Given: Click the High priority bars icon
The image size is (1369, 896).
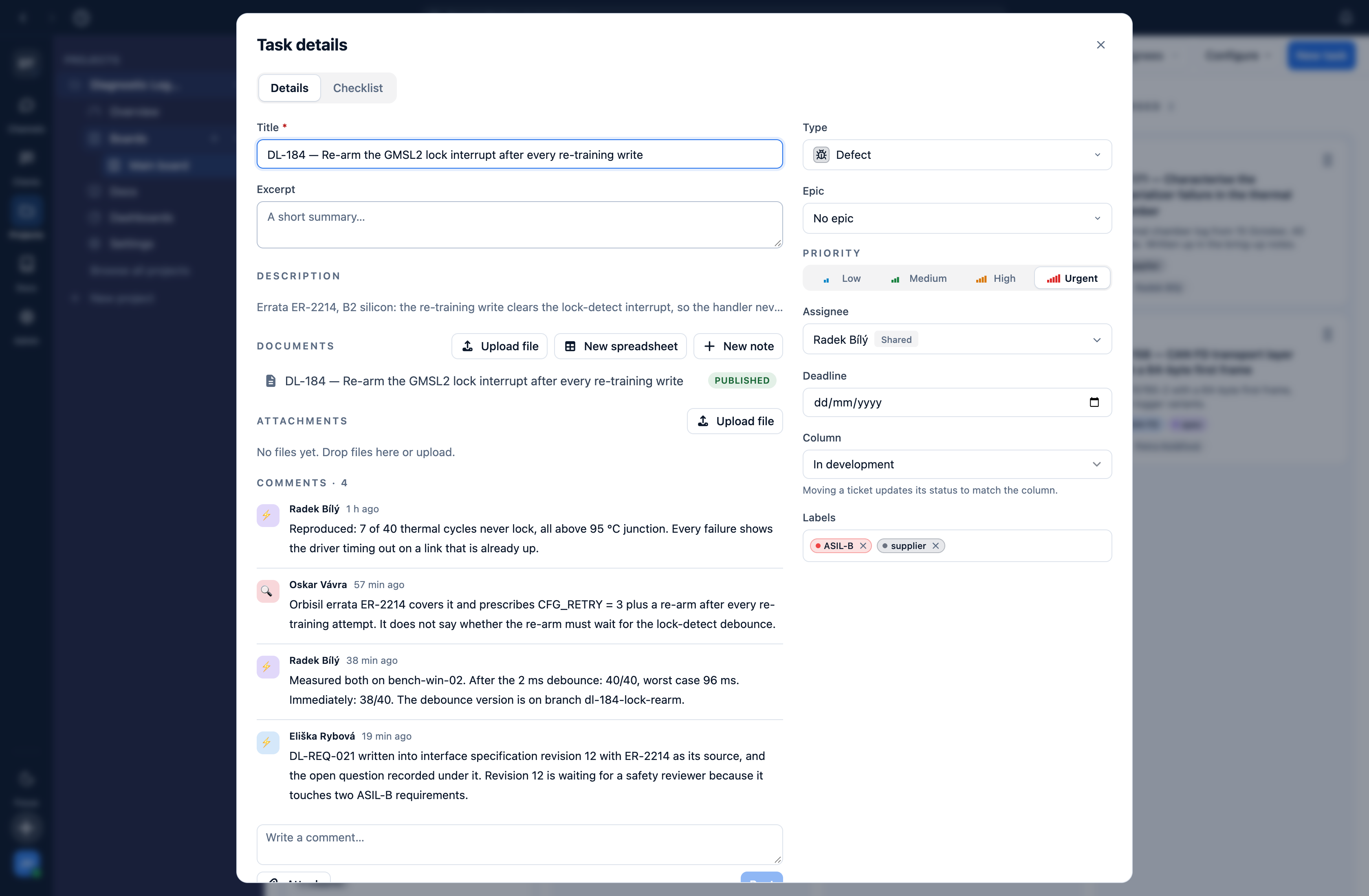Looking at the screenshot, I should point(981,279).
